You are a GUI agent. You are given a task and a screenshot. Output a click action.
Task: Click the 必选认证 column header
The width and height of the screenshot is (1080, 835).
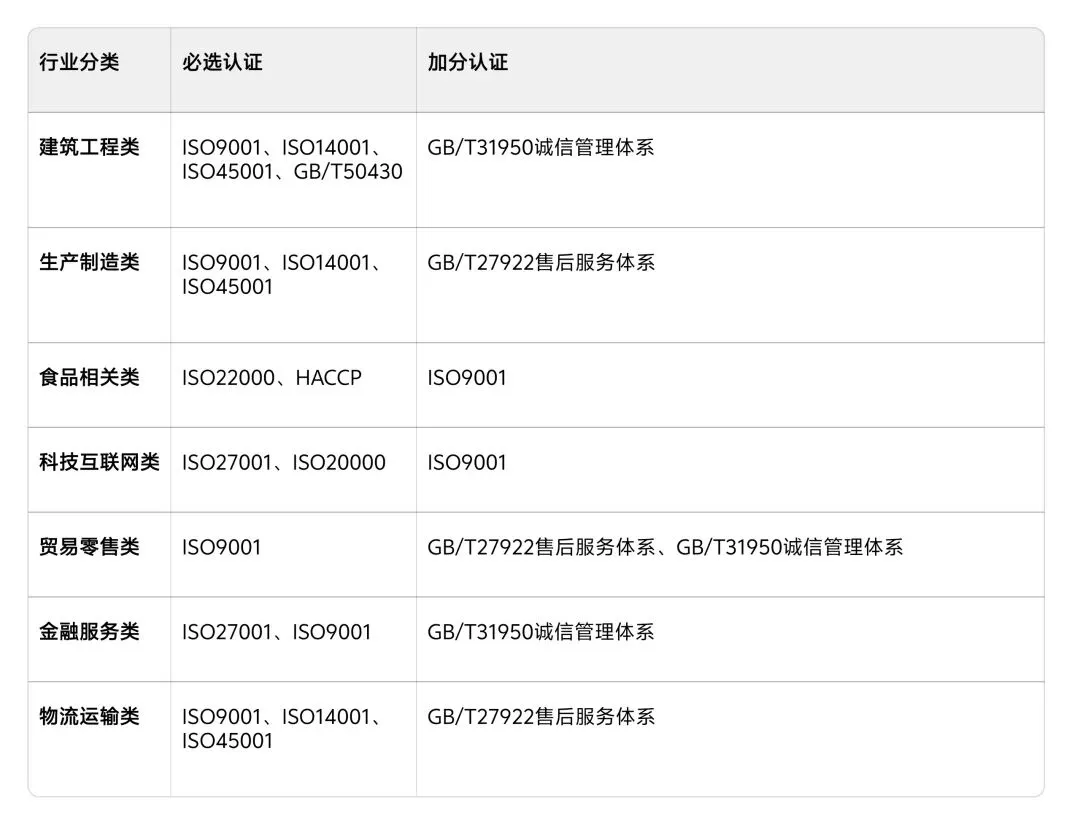222,63
